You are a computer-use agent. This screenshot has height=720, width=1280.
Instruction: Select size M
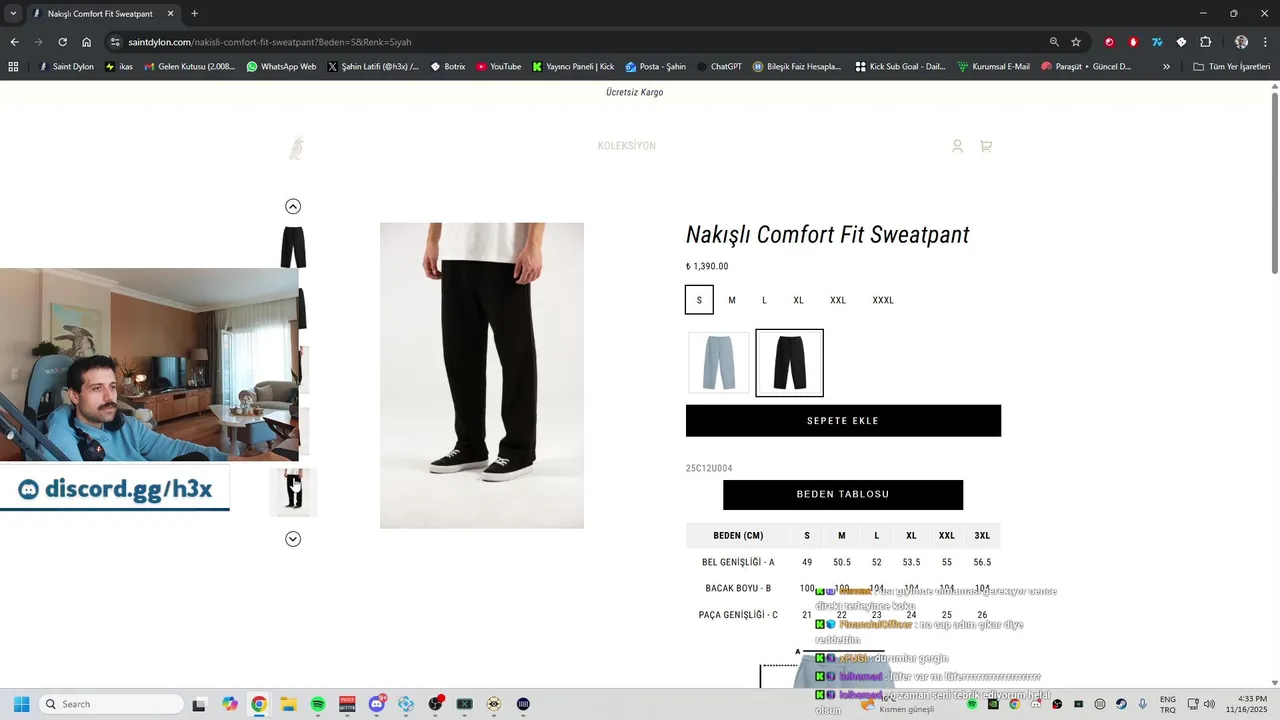click(x=732, y=300)
